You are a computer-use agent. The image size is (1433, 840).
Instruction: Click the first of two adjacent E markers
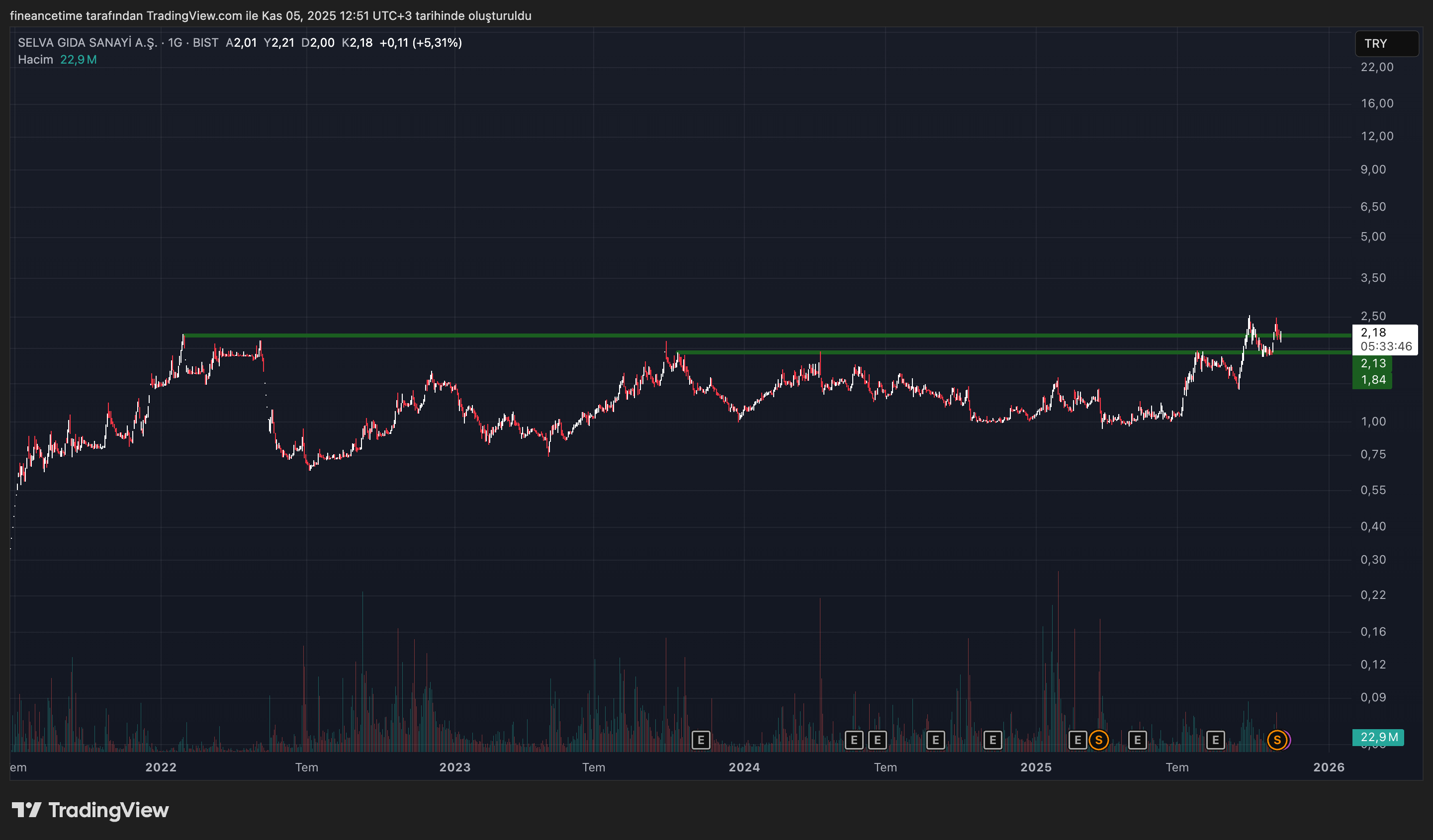pyautogui.click(x=854, y=740)
